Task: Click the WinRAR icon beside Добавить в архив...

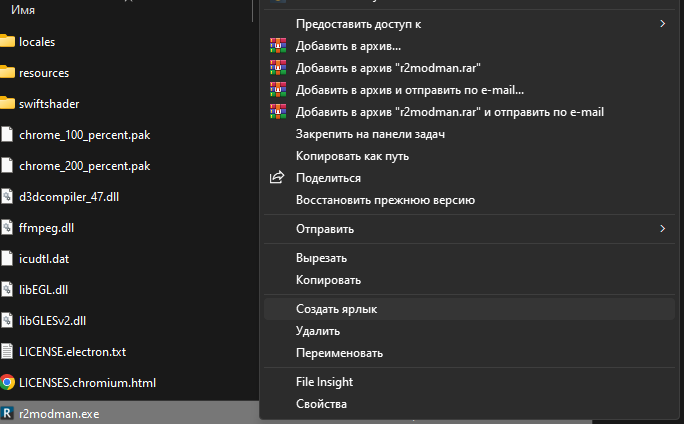Action: (x=278, y=46)
